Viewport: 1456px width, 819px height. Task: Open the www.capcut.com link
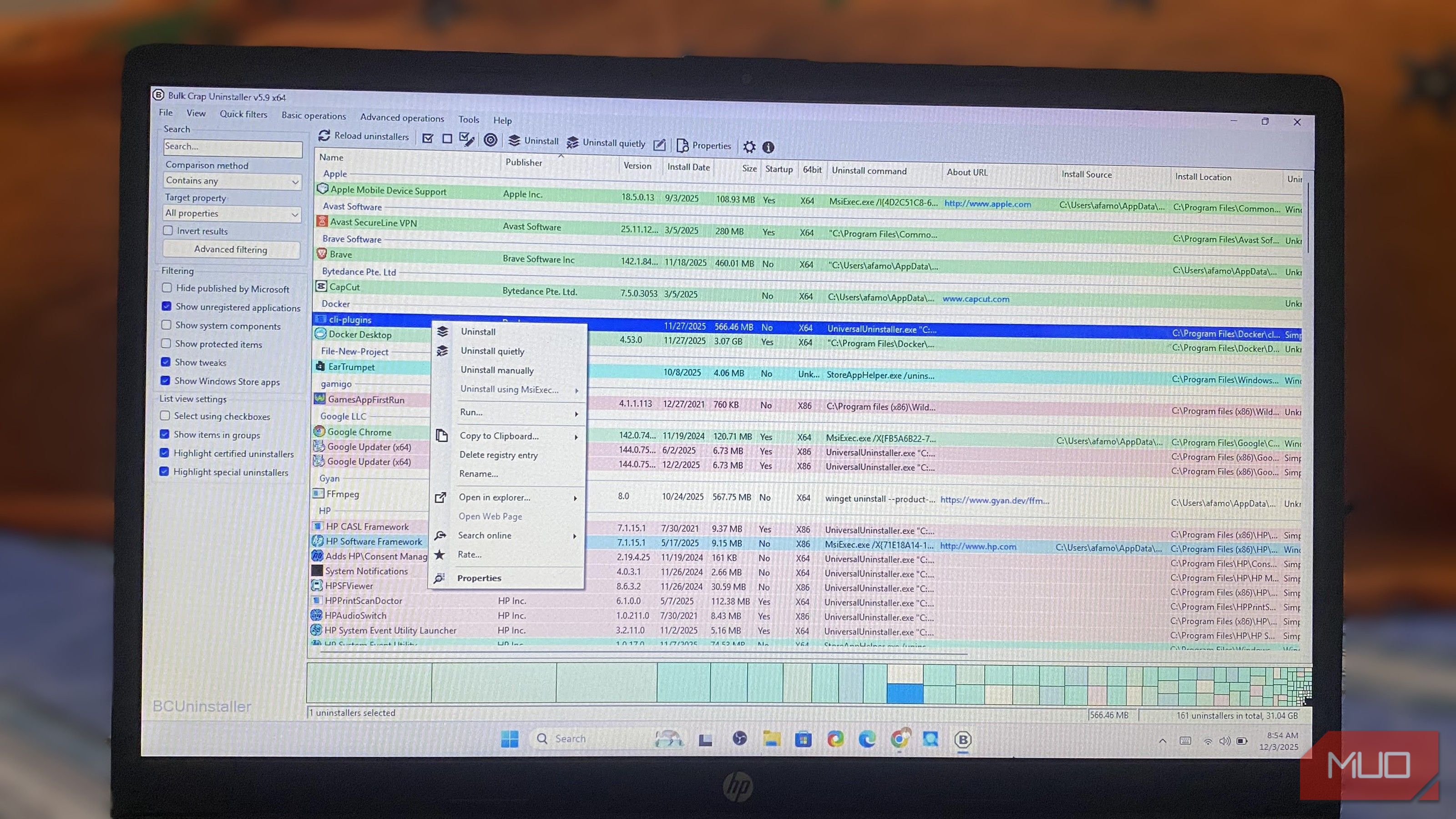(976, 299)
